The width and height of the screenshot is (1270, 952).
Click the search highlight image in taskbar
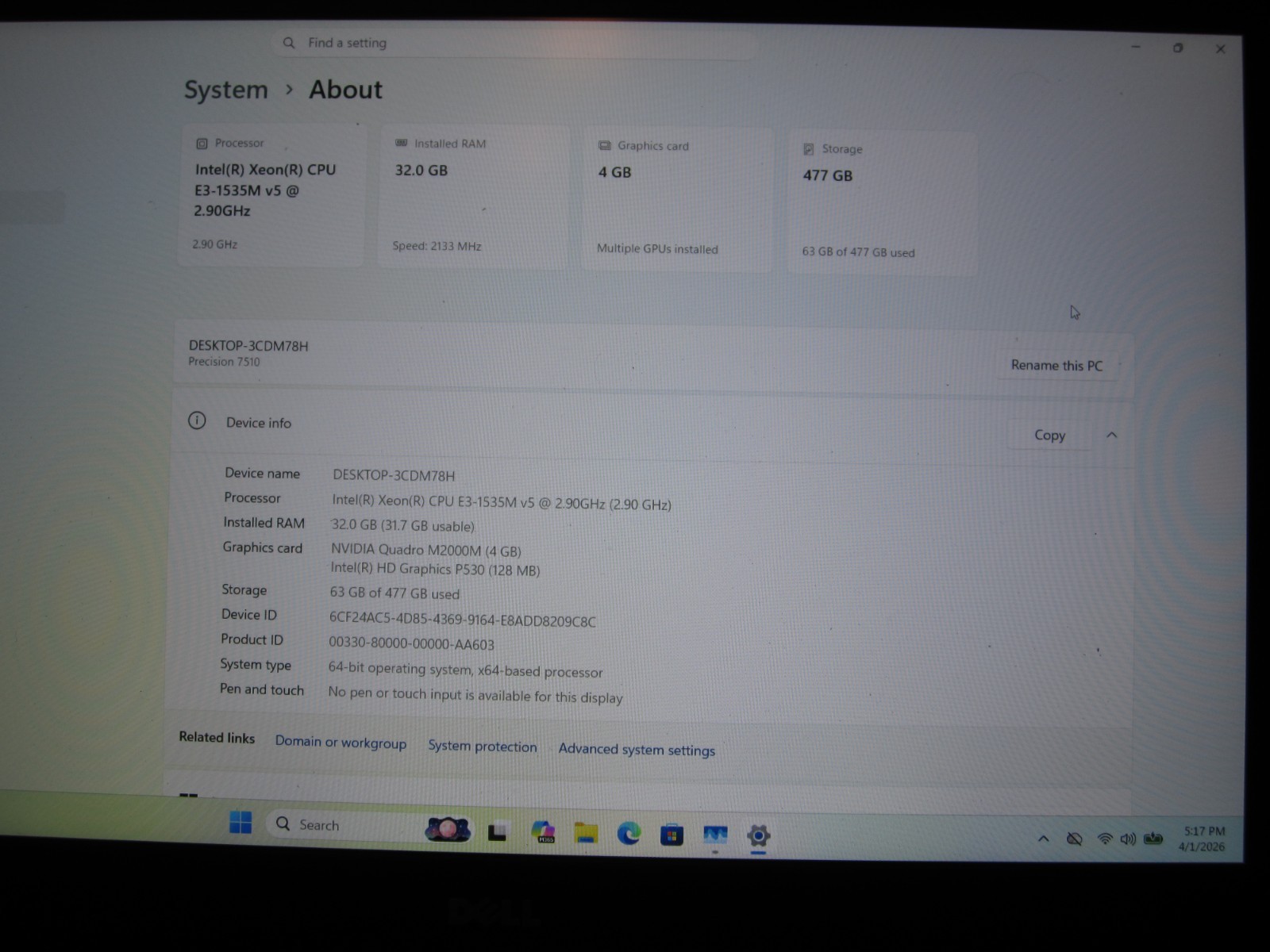click(448, 829)
